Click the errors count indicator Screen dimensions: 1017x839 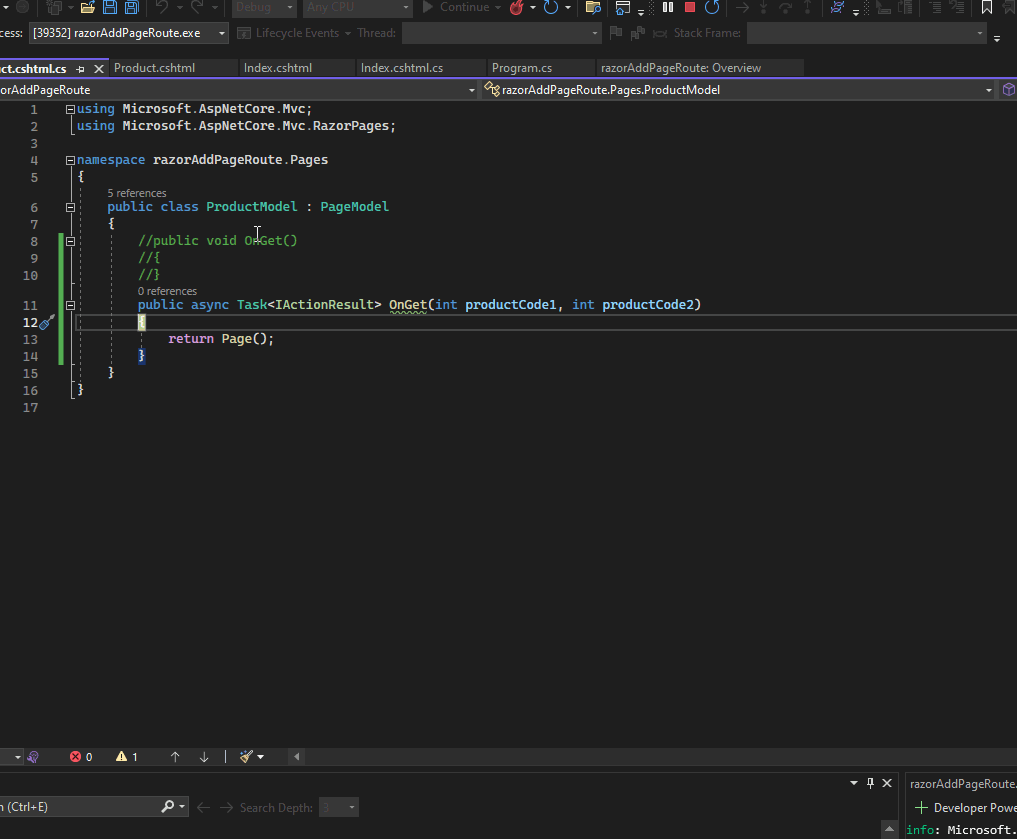(x=81, y=757)
